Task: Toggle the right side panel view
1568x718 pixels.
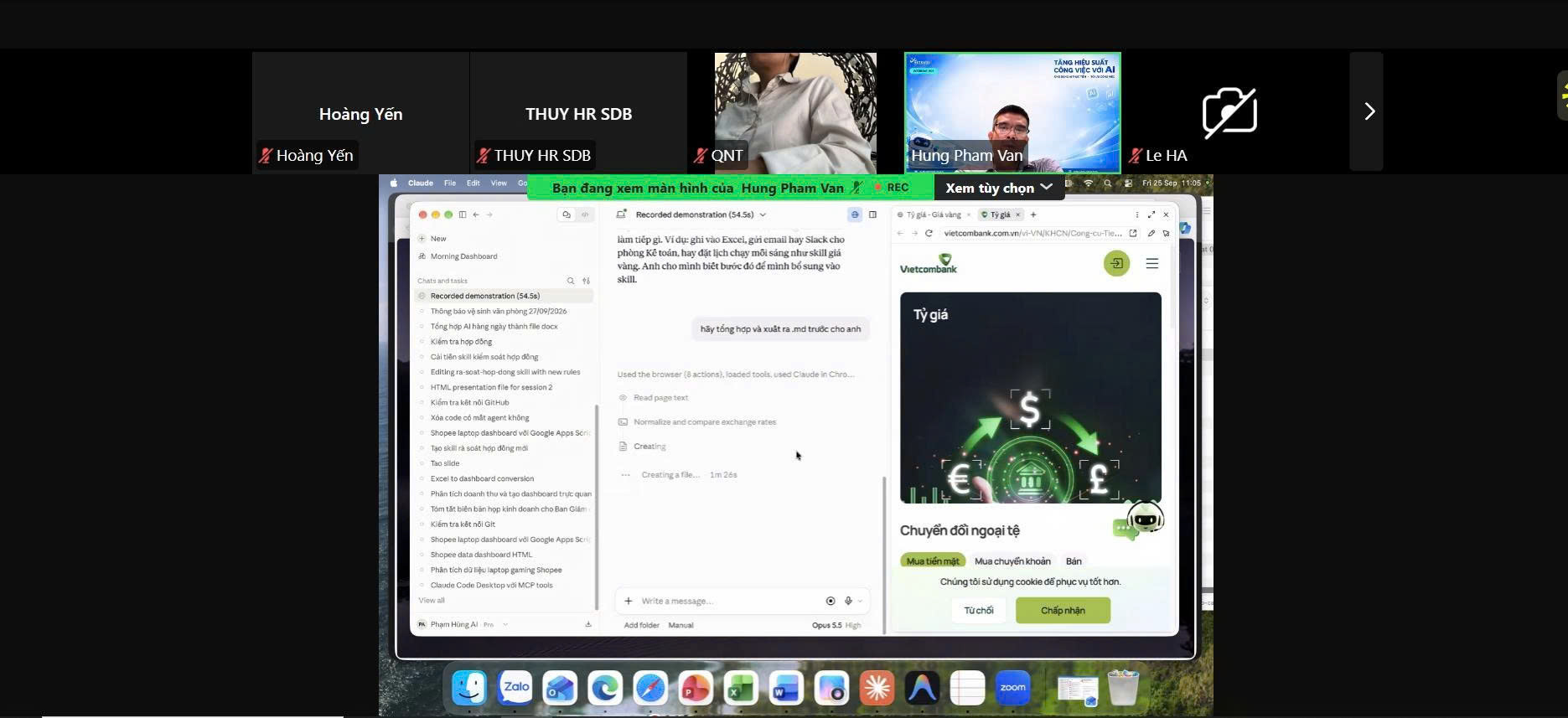Action: click(872, 214)
